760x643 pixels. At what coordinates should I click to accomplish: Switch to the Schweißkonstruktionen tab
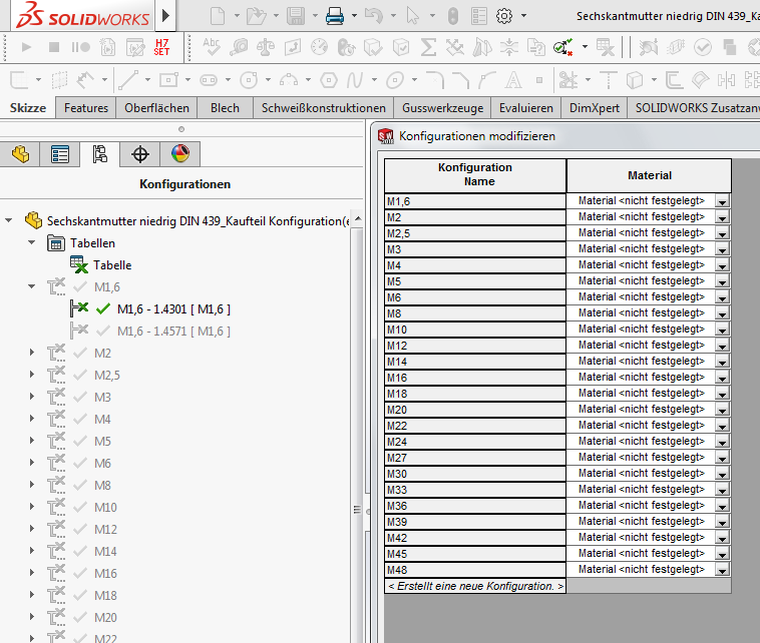(x=324, y=108)
